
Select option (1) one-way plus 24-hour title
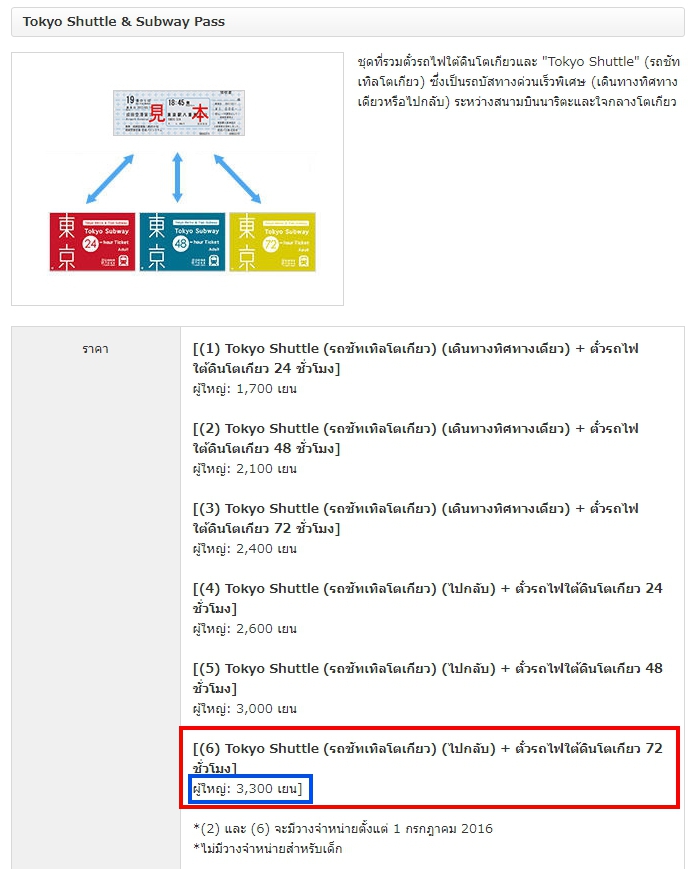pyautogui.click(x=416, y=359)
